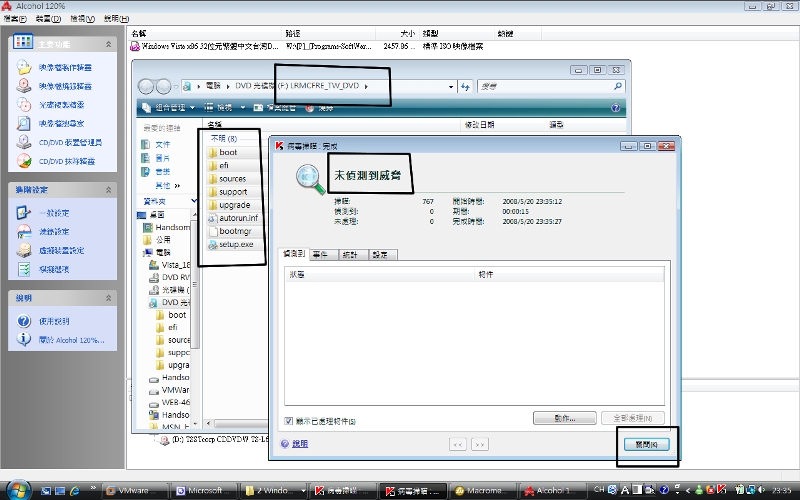This screenshot has height=500, width=800.
Task: Open the Views dropdown arrow in Explorer
Action: coord(243,108)
